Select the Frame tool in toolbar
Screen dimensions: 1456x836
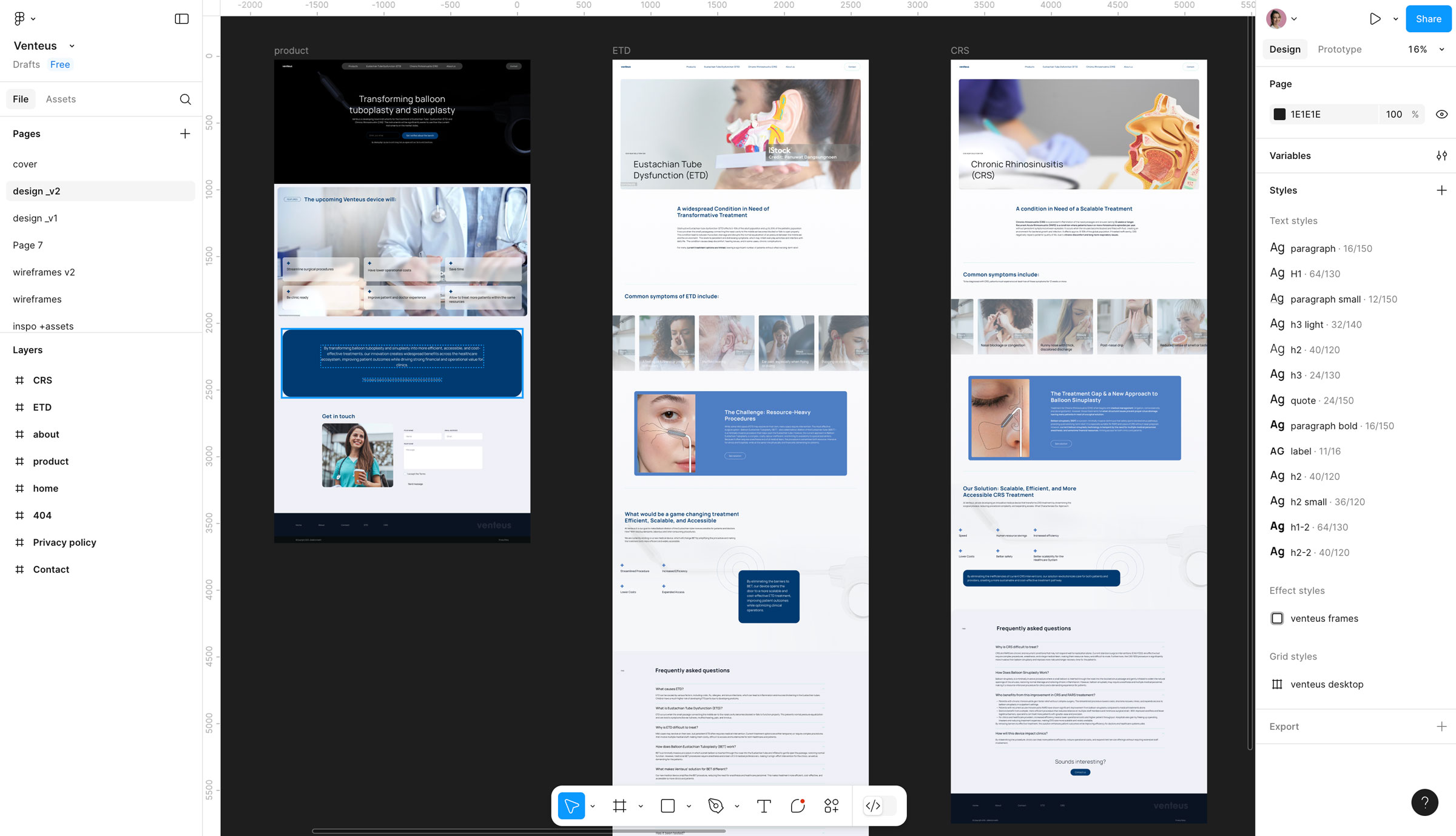tap(619, 806)
